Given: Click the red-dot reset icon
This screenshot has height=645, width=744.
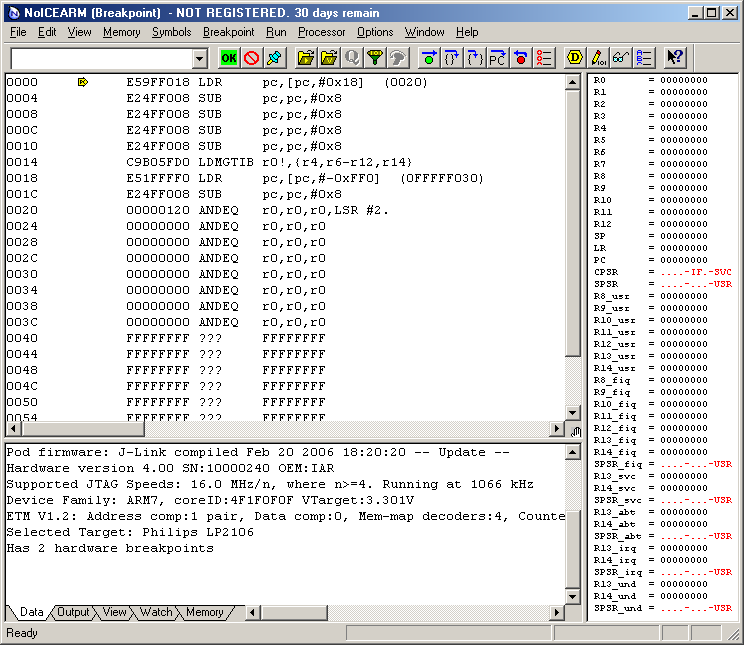Looking at the screenshot, I should (521, 58).
